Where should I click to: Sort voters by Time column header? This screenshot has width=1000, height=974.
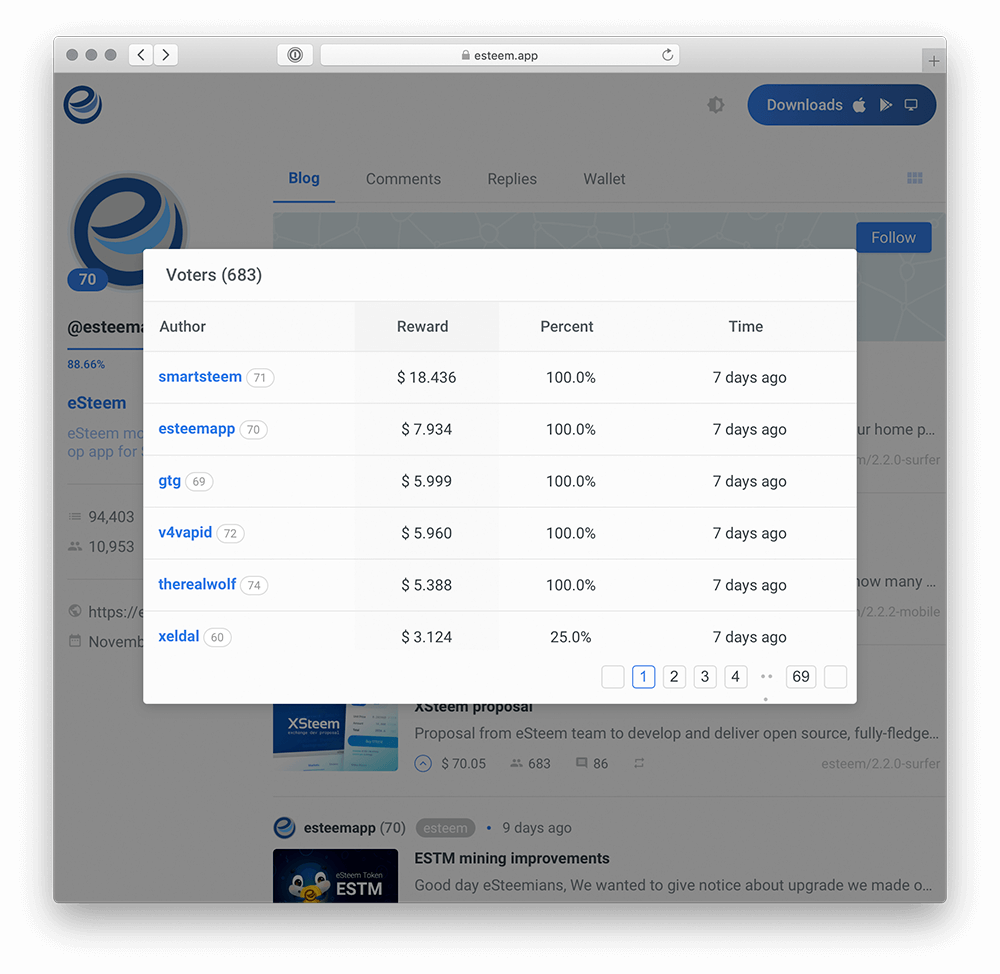746,327
